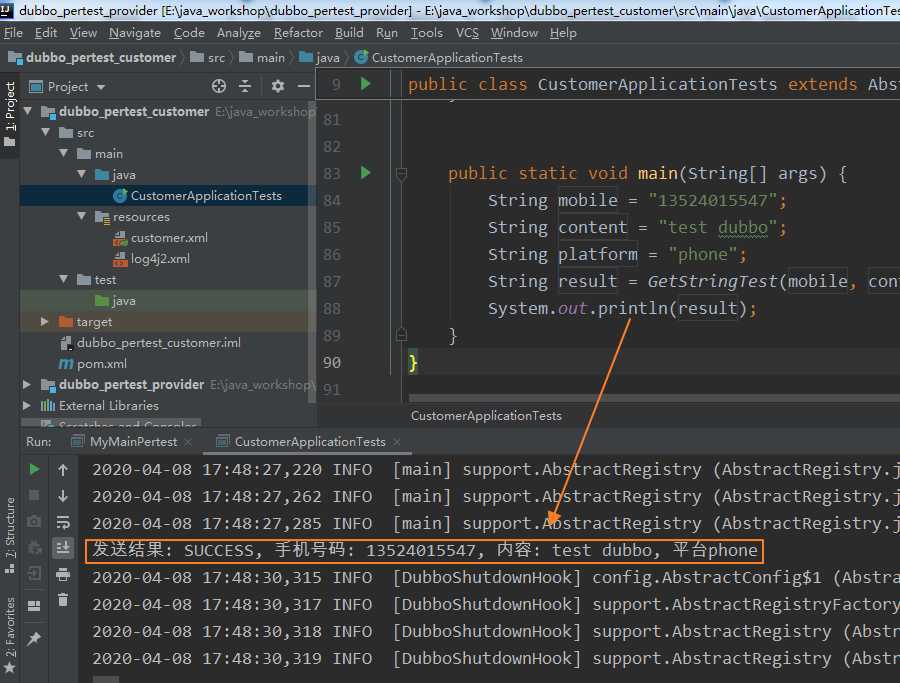The height and width of the screenshot is (683, 900).
Task: Expand External Libraries node
Action: [x=26, y=405]
